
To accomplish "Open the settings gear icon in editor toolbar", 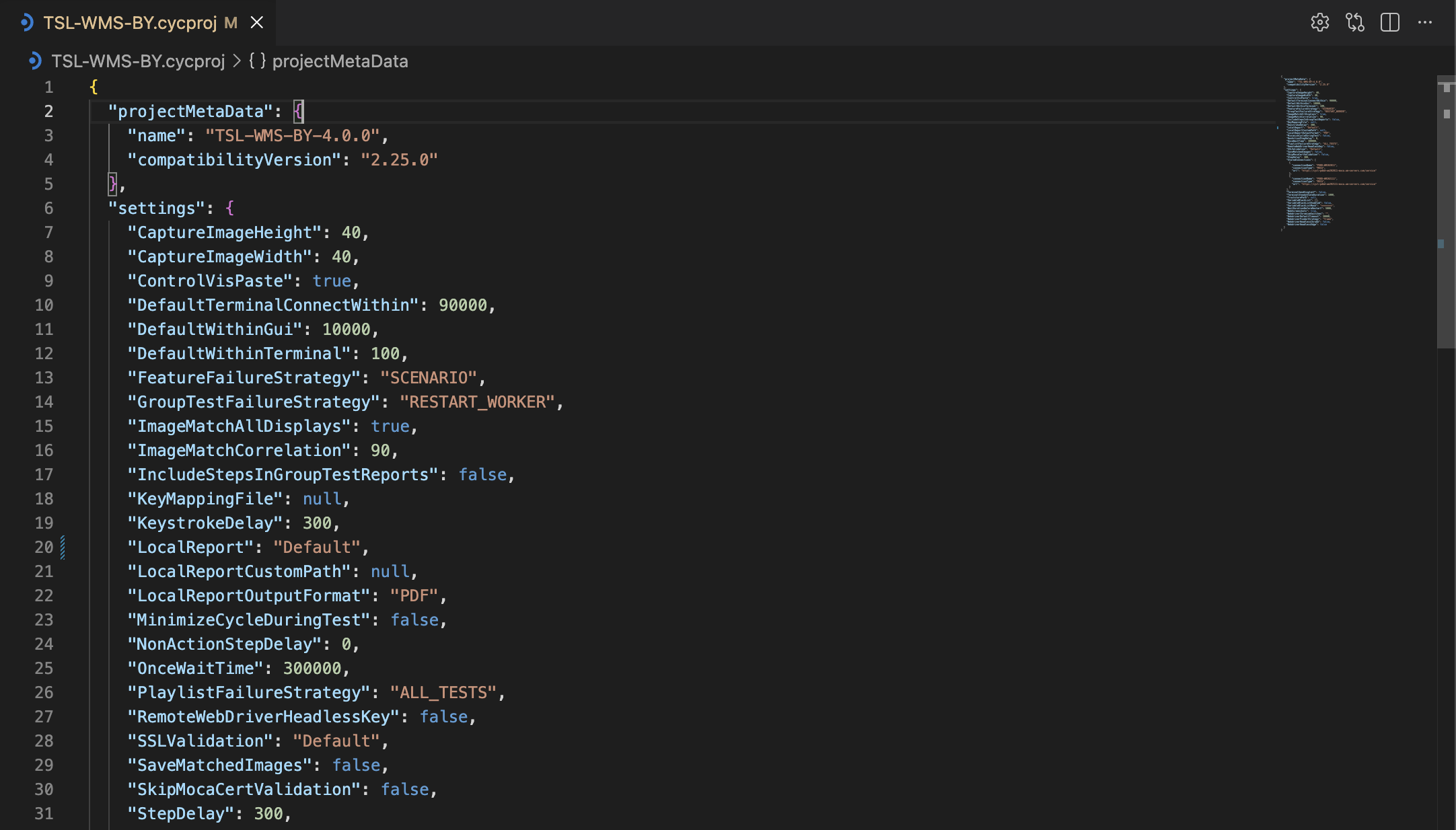I will point(1319,22).
